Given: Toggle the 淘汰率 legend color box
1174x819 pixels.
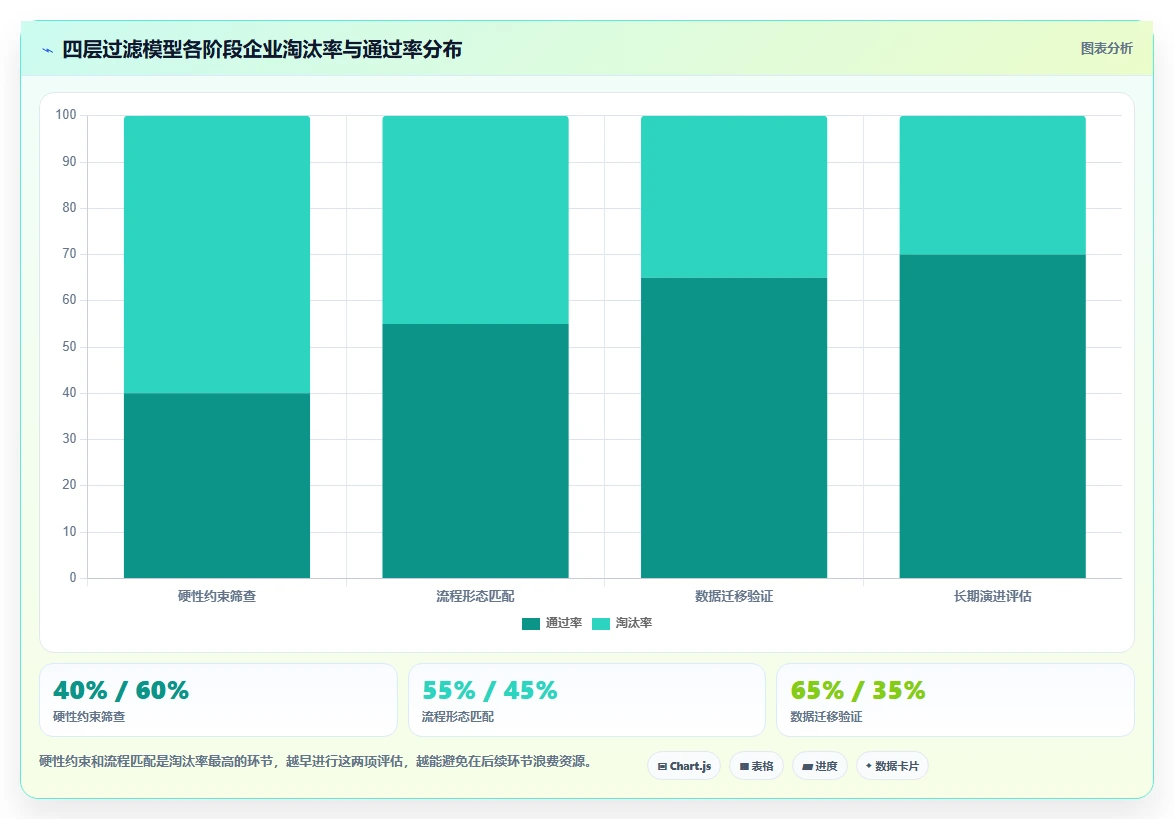Looking at the screenshot, I should (x=600, y=624).
